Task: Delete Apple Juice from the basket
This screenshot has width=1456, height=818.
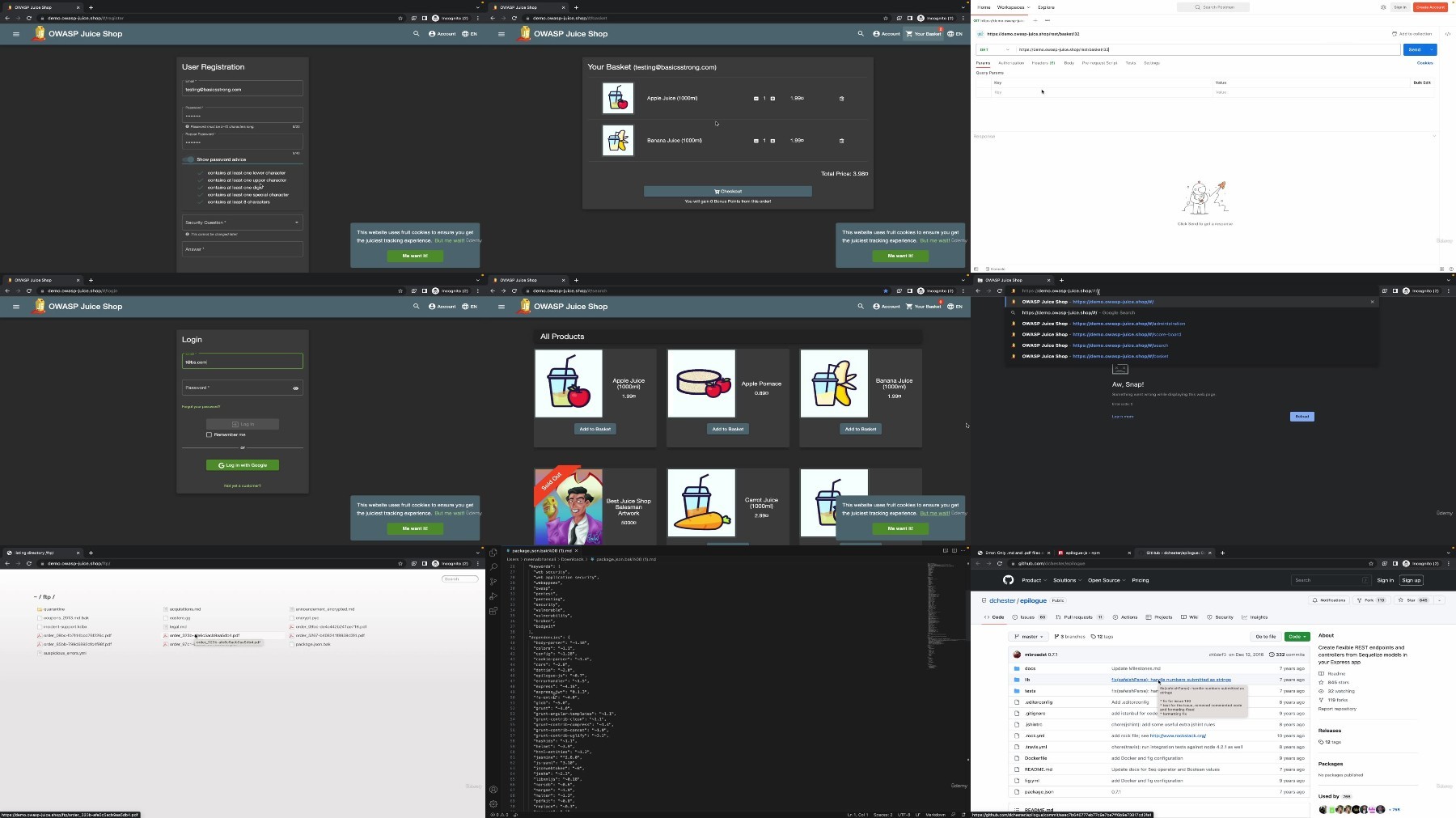Action: pos(841,99)
